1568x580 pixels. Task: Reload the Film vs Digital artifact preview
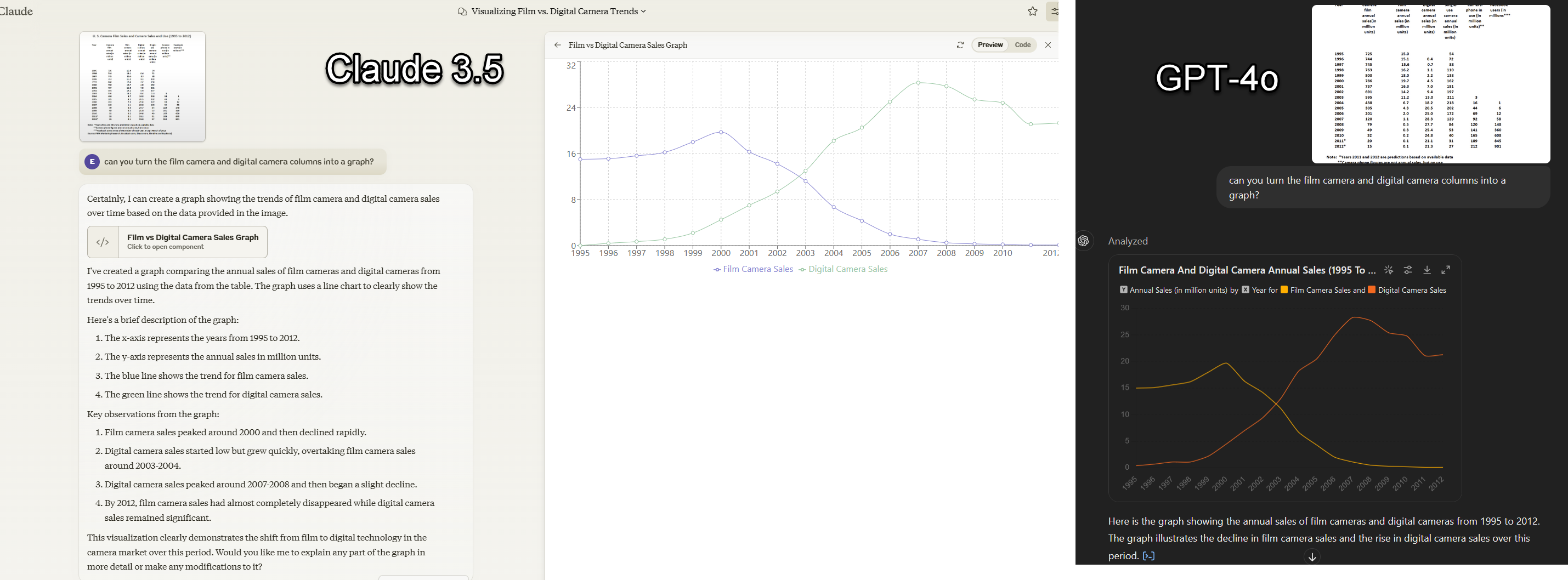960,45
